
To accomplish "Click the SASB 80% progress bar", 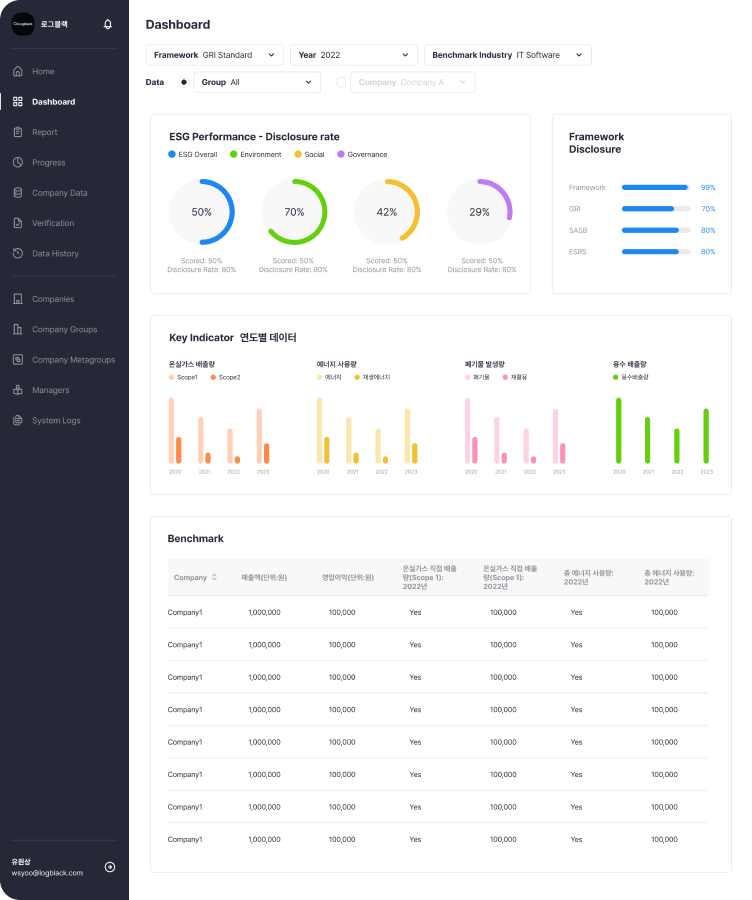I will coord(656,230).
